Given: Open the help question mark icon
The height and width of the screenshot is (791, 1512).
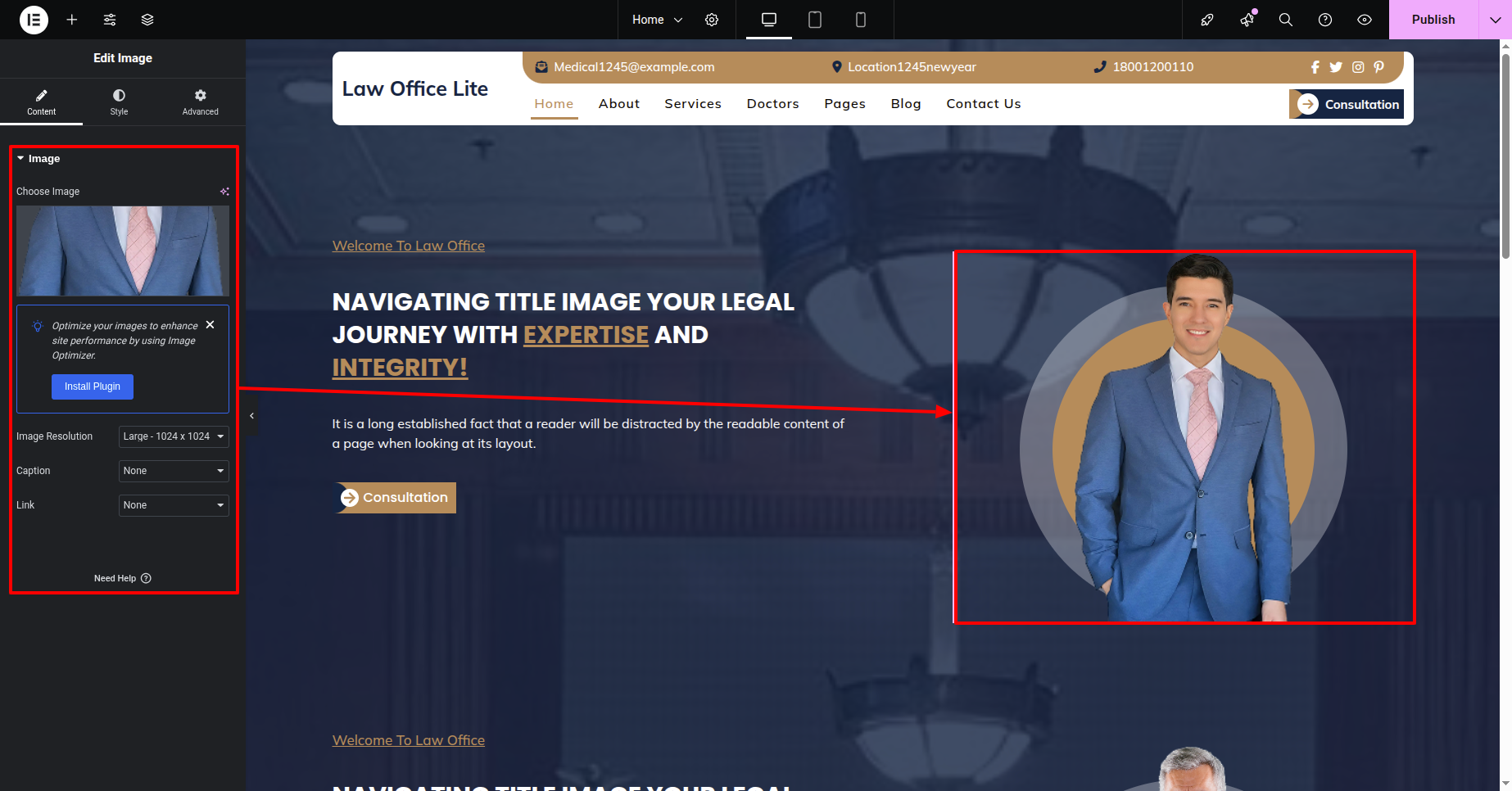Looking at the screenshot, I should [1325, 20].
